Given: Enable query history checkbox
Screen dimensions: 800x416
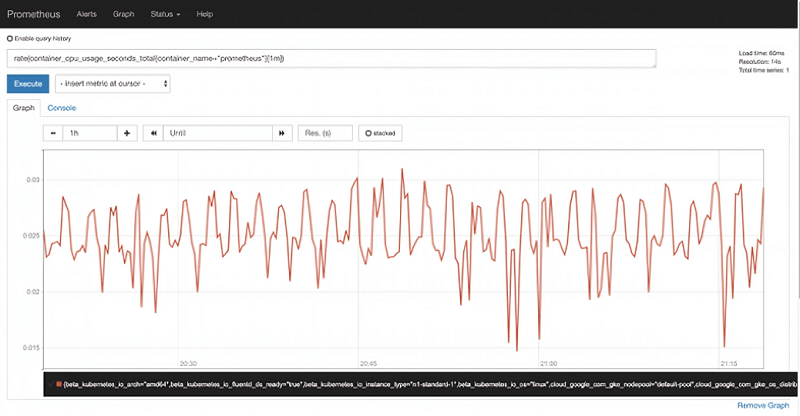Looking at the screenshot, I should click(10, 38).
